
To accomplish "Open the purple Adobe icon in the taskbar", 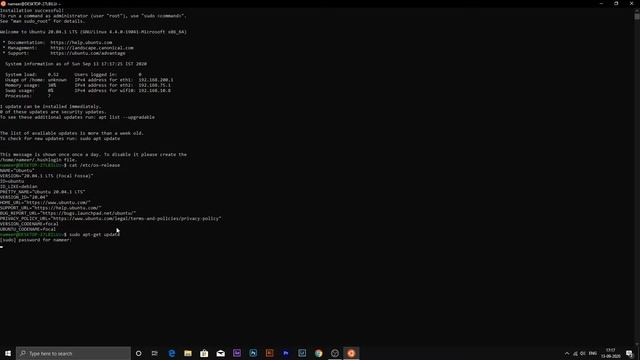I will [x=237, y=353].
